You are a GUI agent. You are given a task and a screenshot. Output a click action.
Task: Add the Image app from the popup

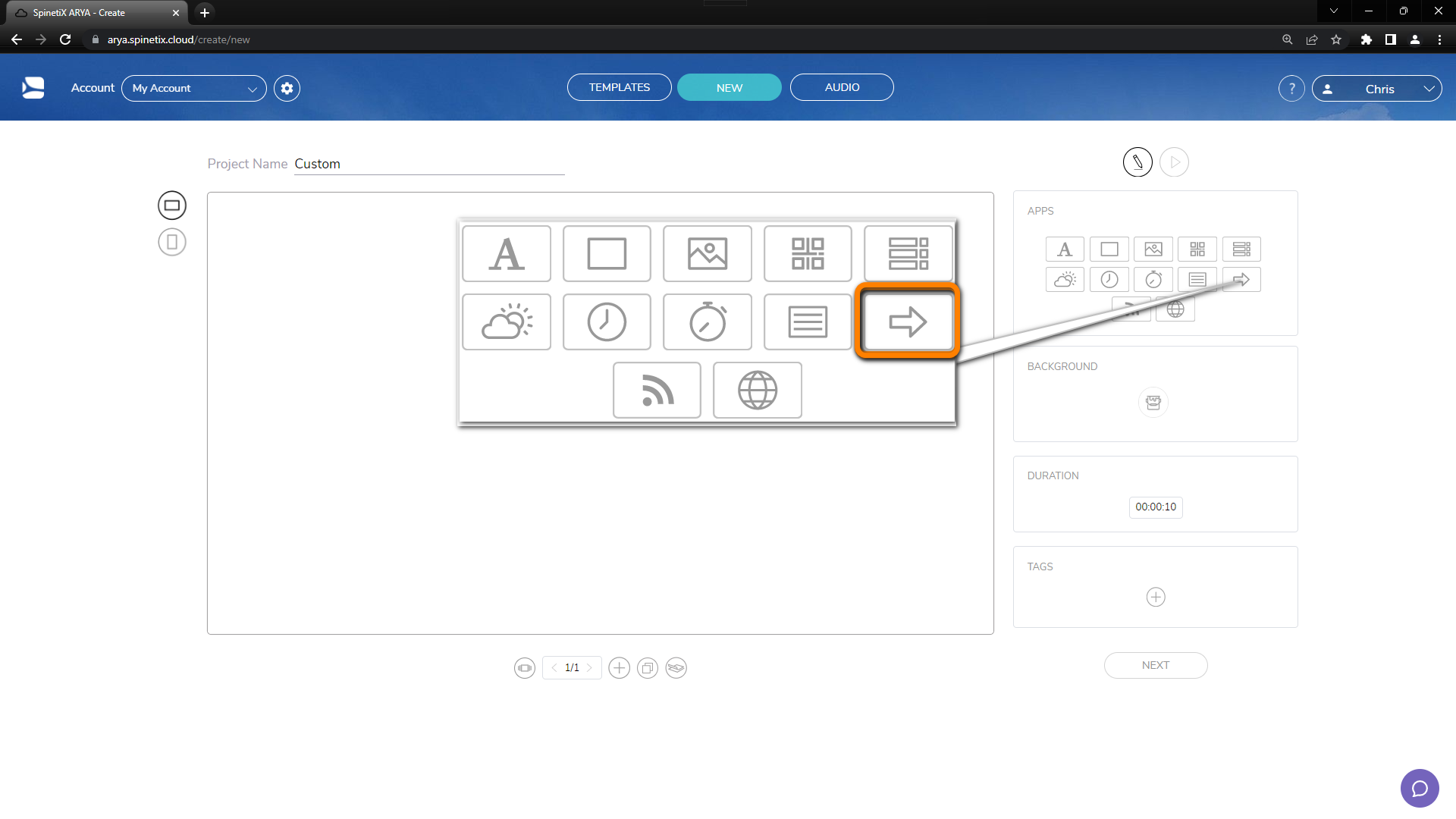coord(707,253)
